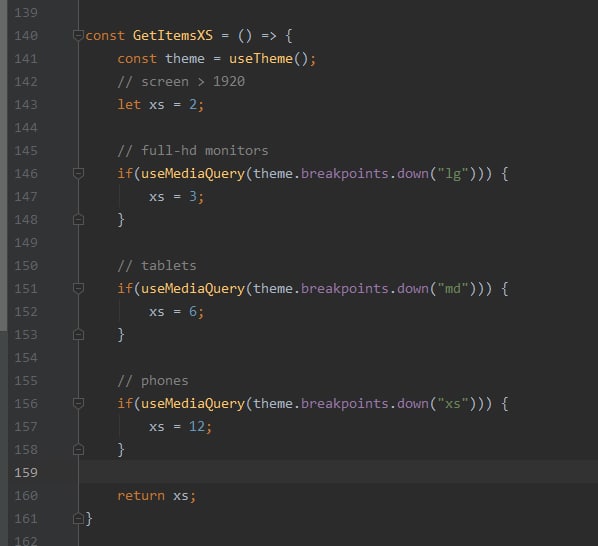The image size is (598, 546).
Task: Click the value 12 on line 157
Action: point(197,427)
